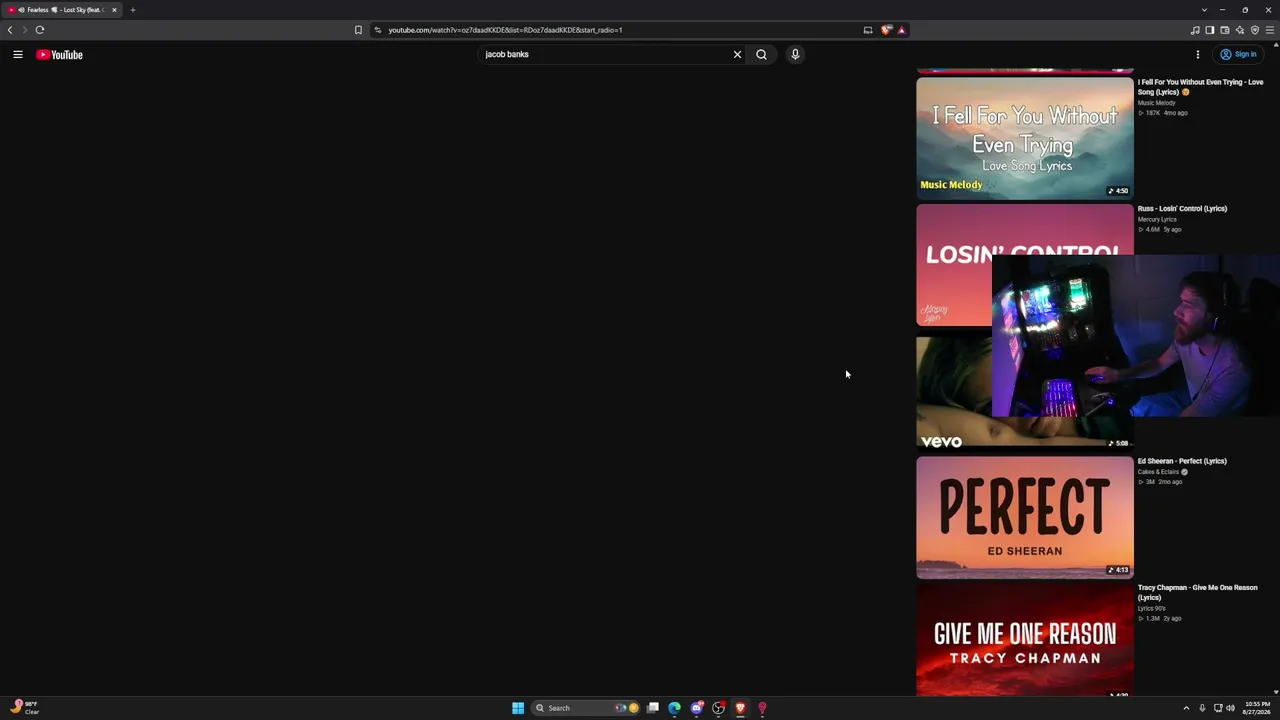The image size is (1280, 720).
Task: Go to YouTube home via logo
Action: click(x=59, y=55)
